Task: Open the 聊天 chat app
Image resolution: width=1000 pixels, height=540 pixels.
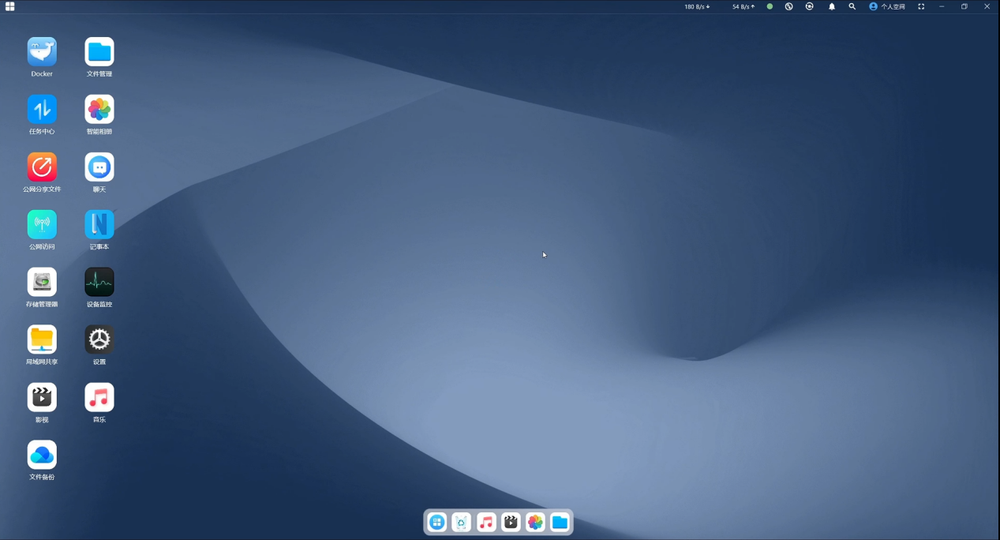Action: pyautogui.click(x=99, y=167)
